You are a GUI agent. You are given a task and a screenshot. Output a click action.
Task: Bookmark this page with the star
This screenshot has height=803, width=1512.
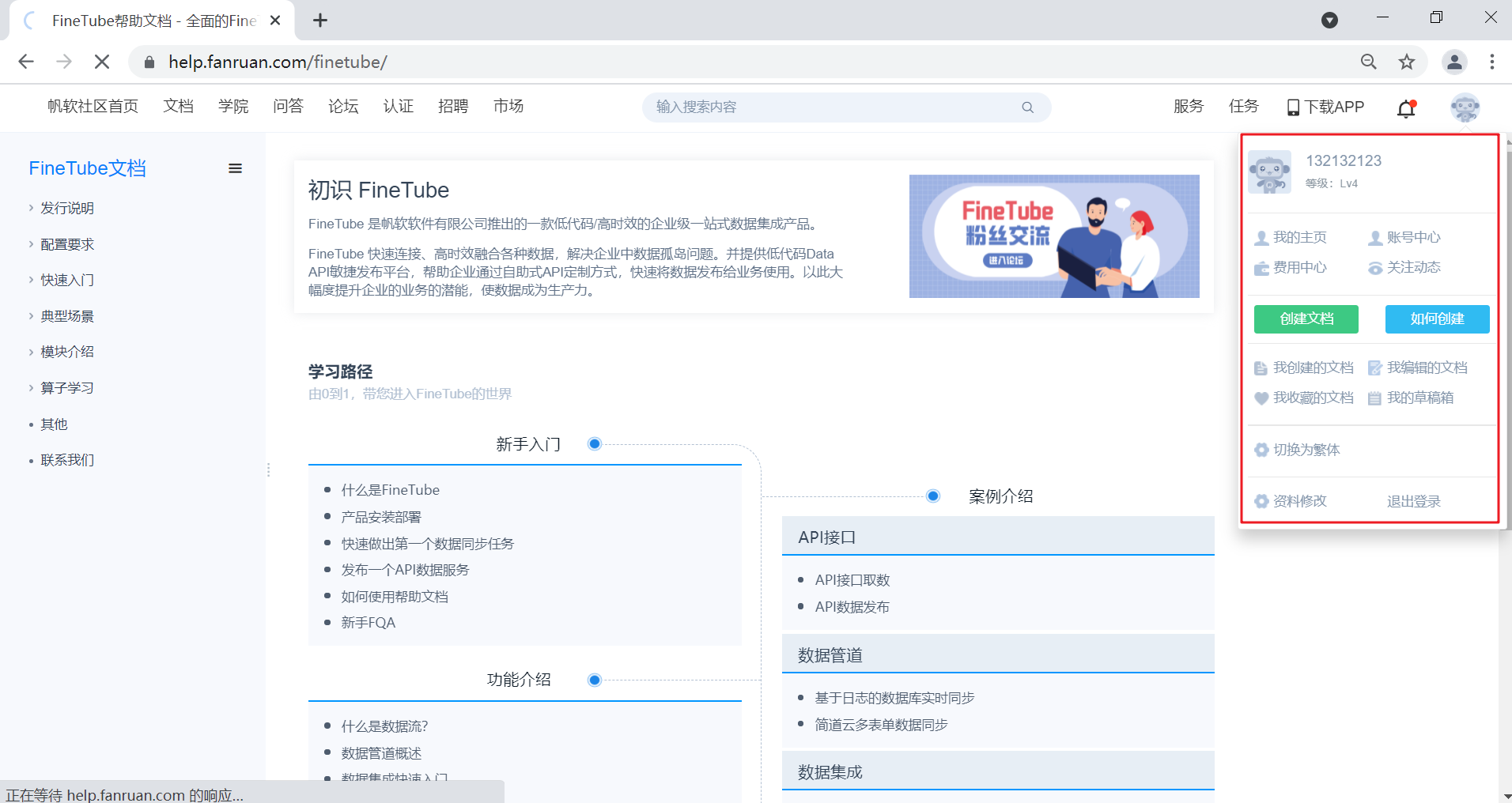(x=1407, y=62)
